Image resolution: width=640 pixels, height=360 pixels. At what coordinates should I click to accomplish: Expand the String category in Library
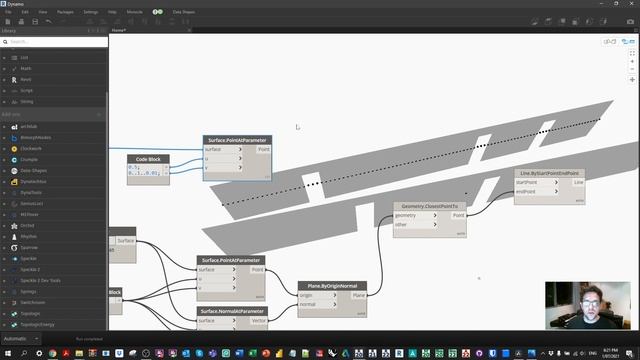[x=4, y=102]
